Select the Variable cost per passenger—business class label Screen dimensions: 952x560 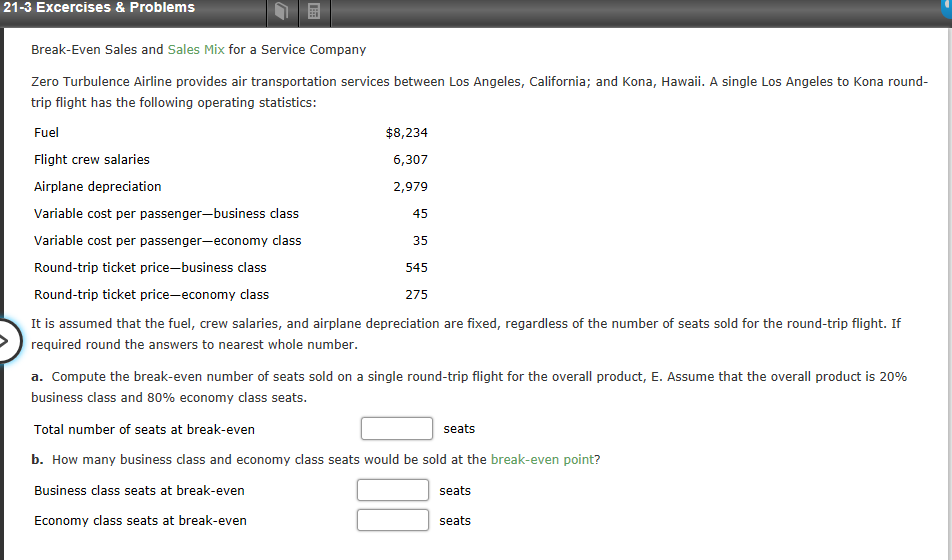pos(166,214)
